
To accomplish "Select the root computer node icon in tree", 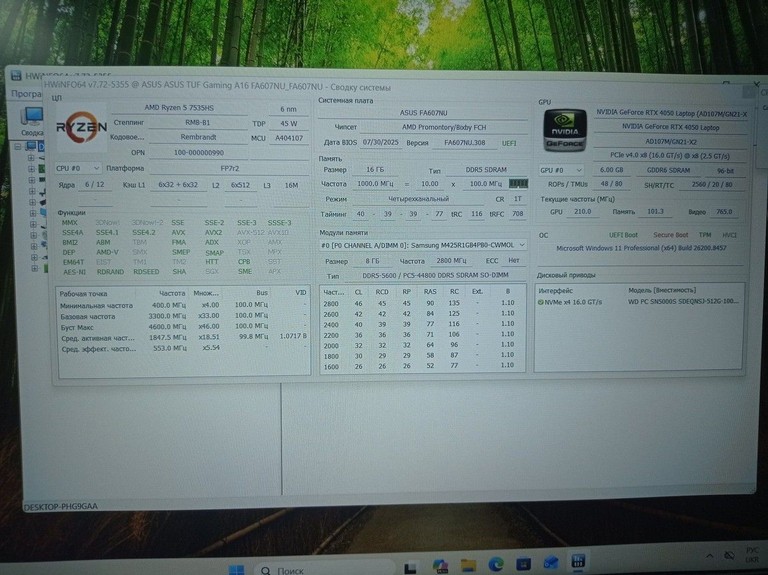I will click(32, 146).
